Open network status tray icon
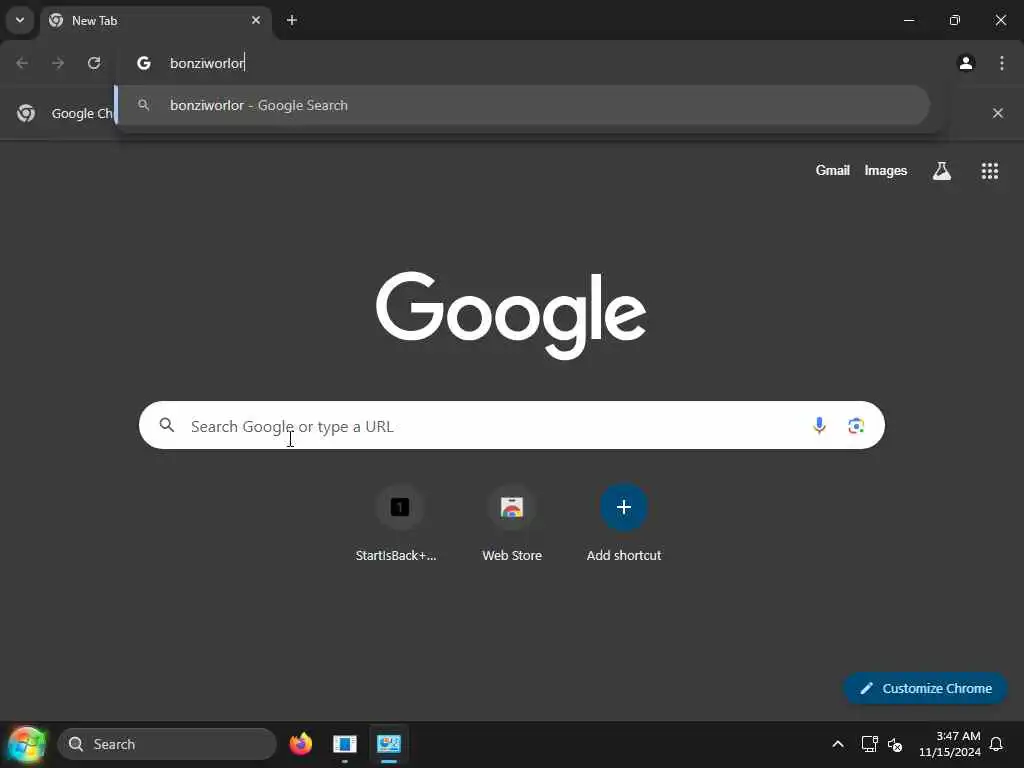The width and height of the screenshot is (1024, 768). pyautogui.click(x=869, y=744)
